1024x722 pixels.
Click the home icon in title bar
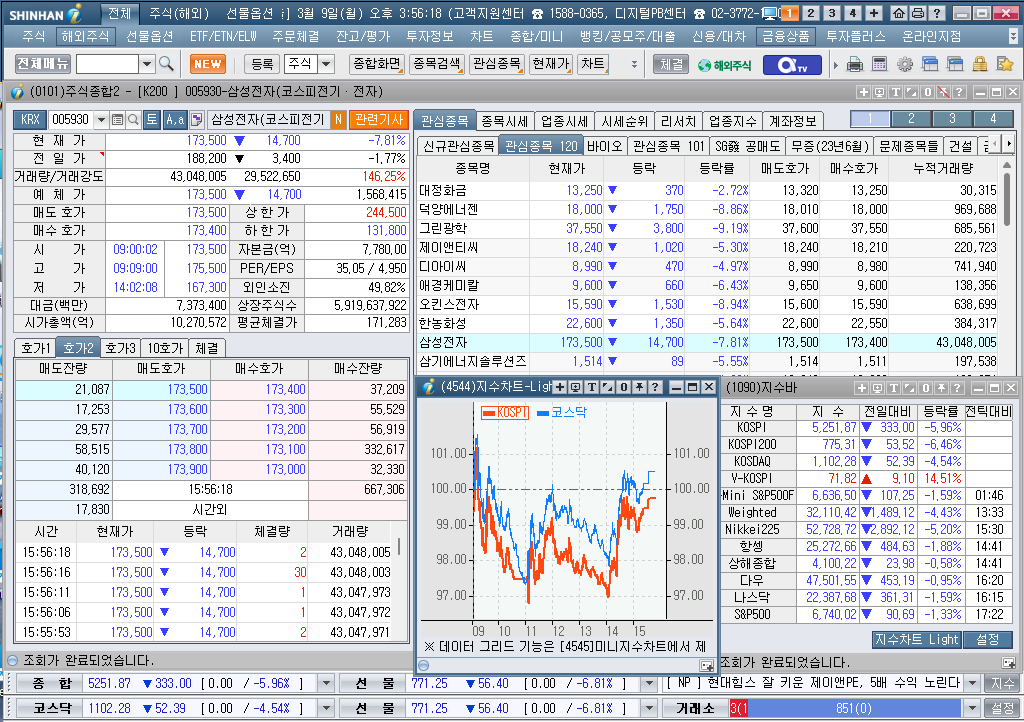tap(899, 12)
